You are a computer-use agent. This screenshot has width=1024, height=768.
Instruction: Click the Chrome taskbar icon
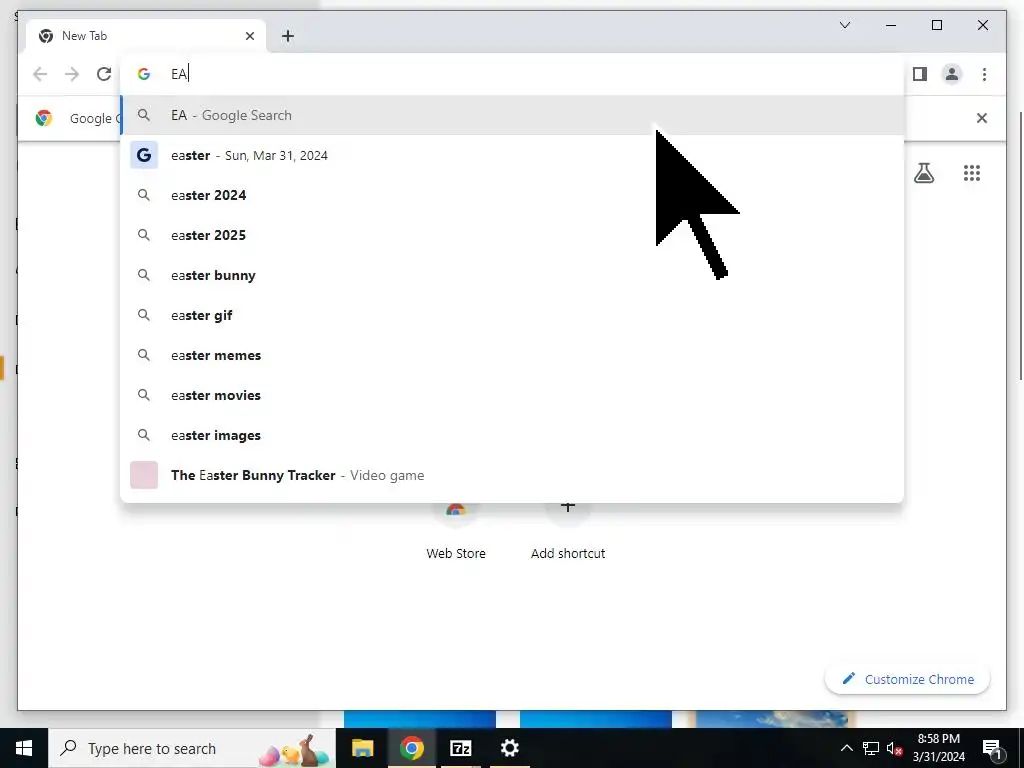click(x=411, y=748)
